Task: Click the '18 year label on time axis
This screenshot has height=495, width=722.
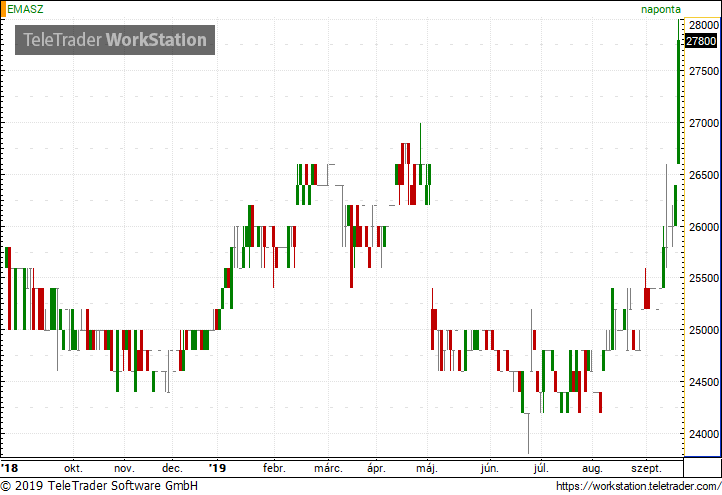Action: (x=10, y=468)
